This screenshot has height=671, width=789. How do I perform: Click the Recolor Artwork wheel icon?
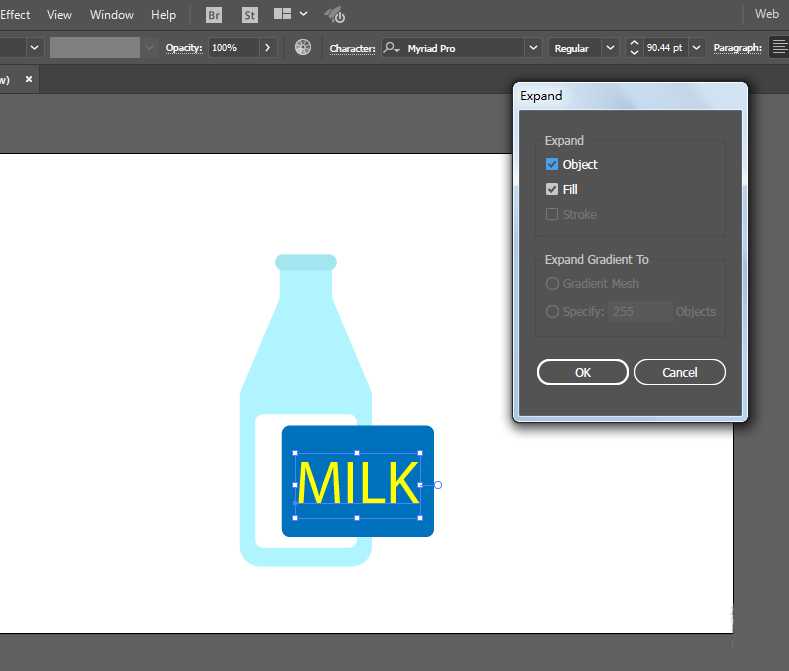click(x=304, y=48)
